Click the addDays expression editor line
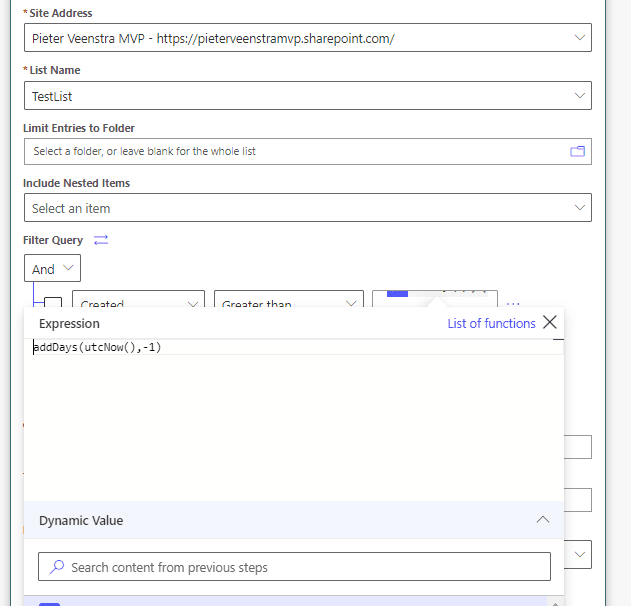The width and height of the screenshot is (631, 606). [x=298, y=347]
